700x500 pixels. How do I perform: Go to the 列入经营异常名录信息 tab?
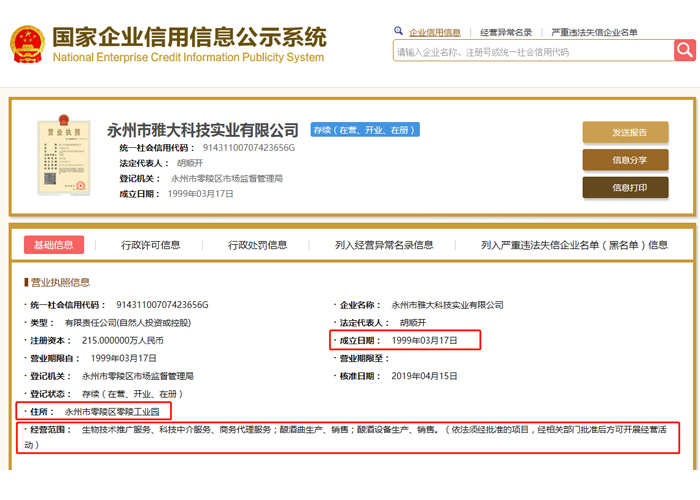pos(384,245)
